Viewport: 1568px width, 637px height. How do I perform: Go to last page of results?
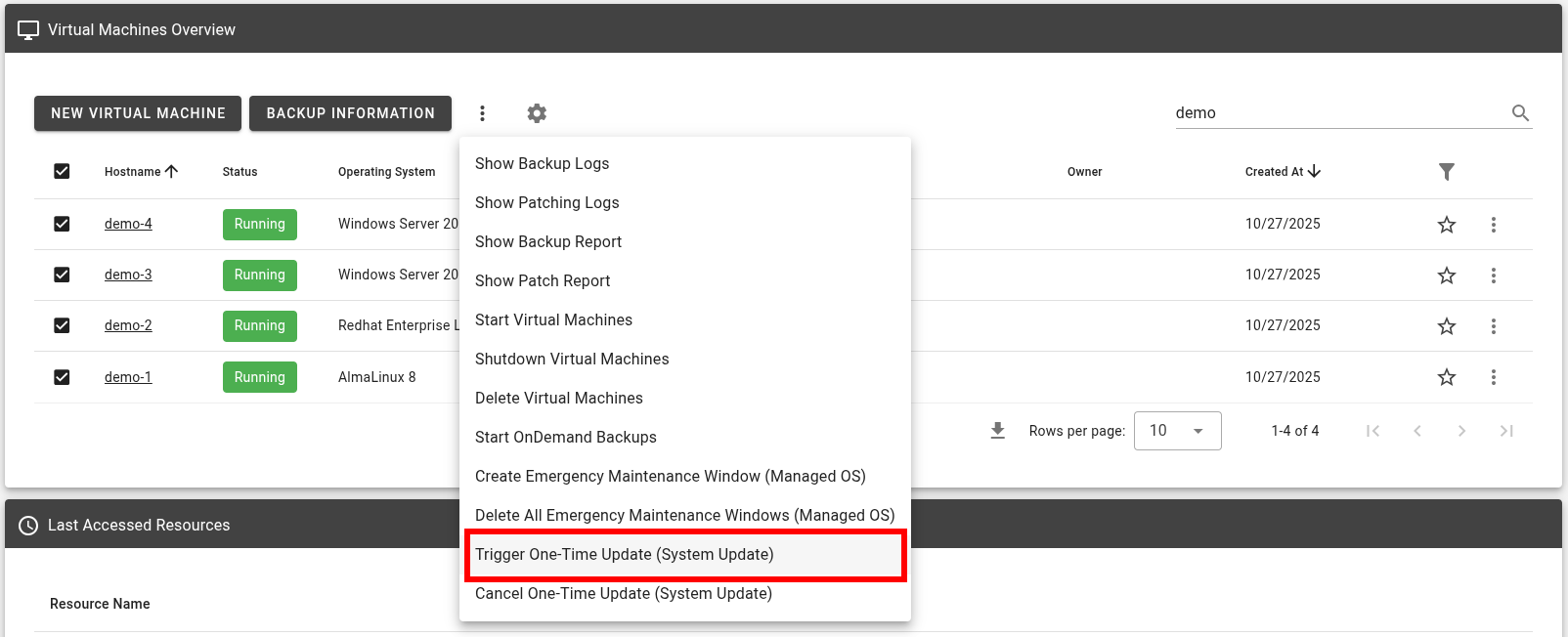(1506, 431)
